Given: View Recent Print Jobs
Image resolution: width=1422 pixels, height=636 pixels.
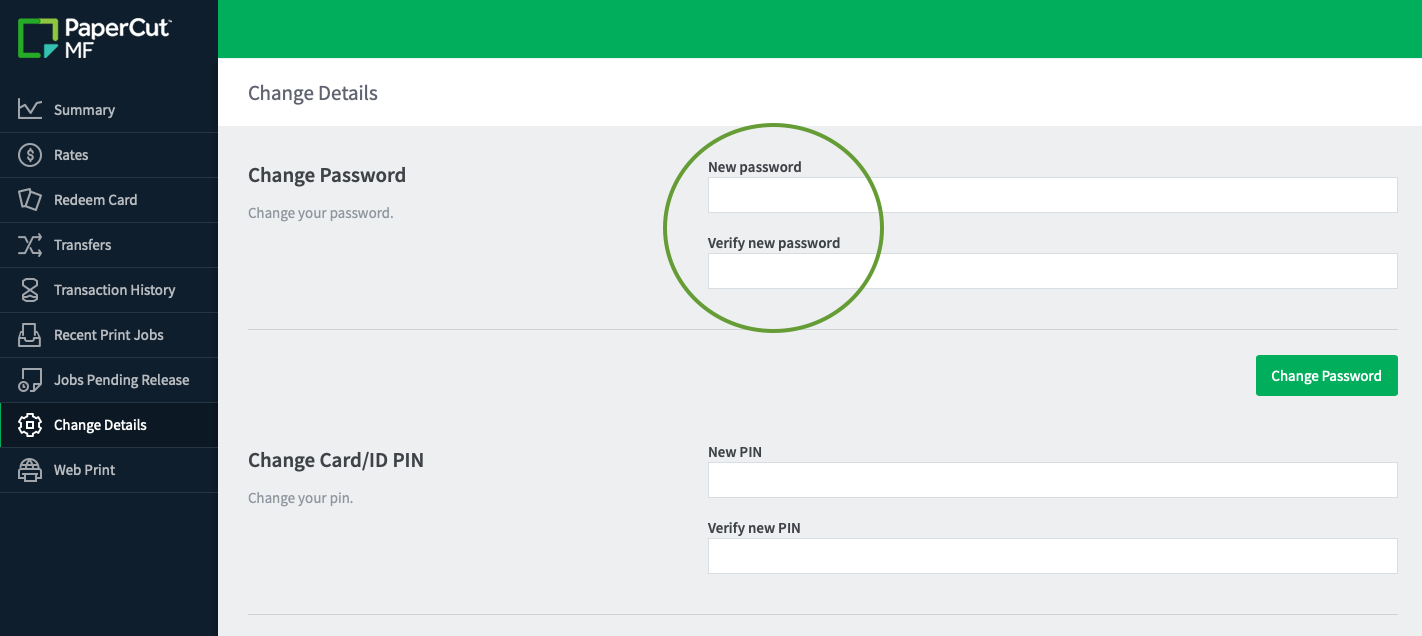Looking at the screenshot, I should (109, 335).
